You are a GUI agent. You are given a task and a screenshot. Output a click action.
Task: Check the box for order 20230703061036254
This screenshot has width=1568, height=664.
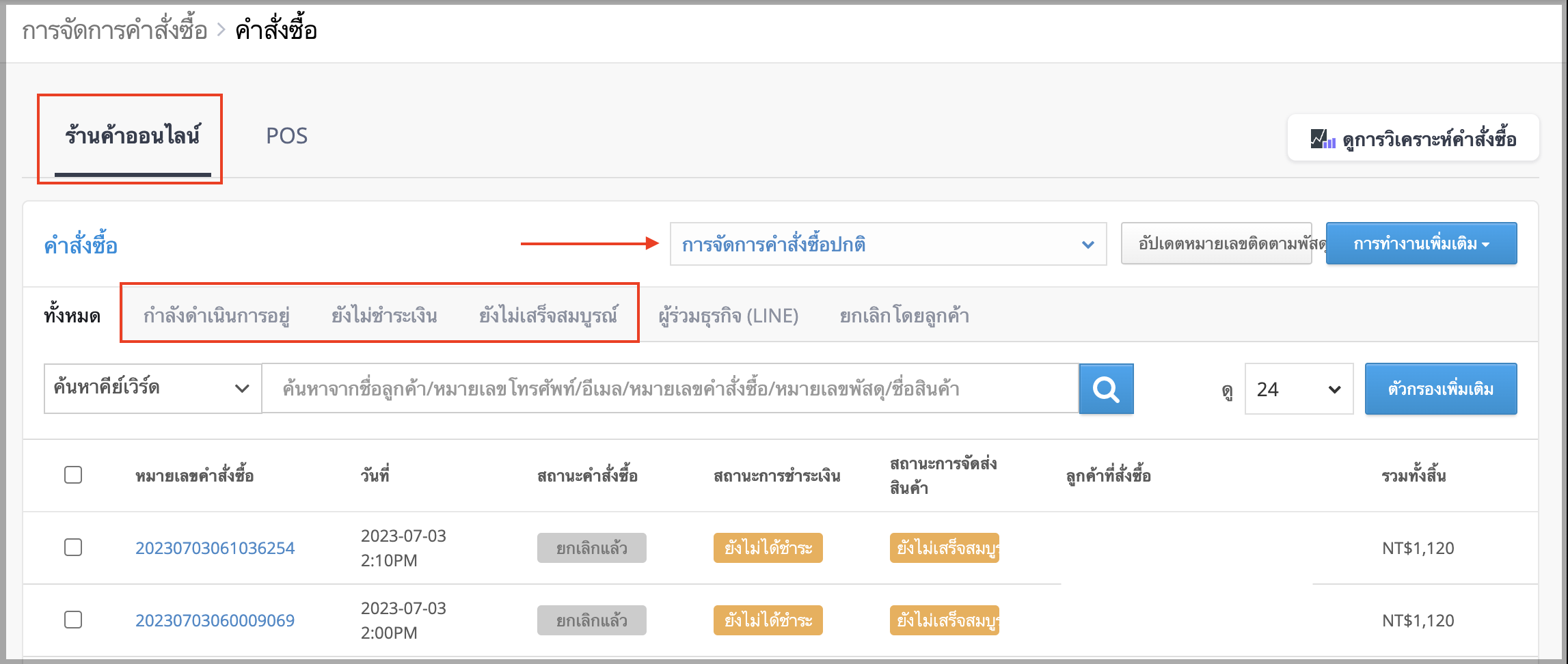tap(73, 547)
